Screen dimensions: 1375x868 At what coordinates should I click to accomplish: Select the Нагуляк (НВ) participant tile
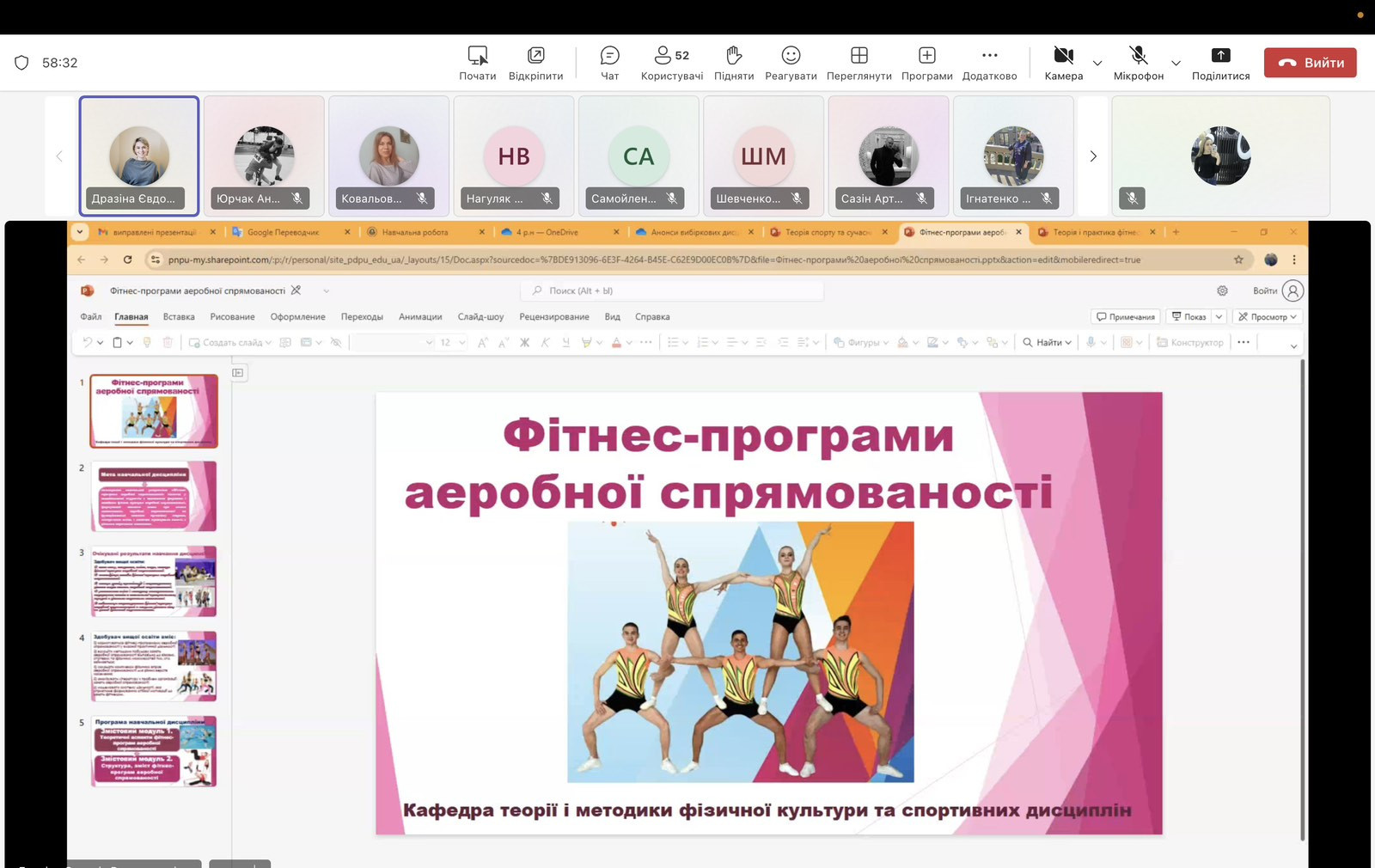[x=514, y=156]
